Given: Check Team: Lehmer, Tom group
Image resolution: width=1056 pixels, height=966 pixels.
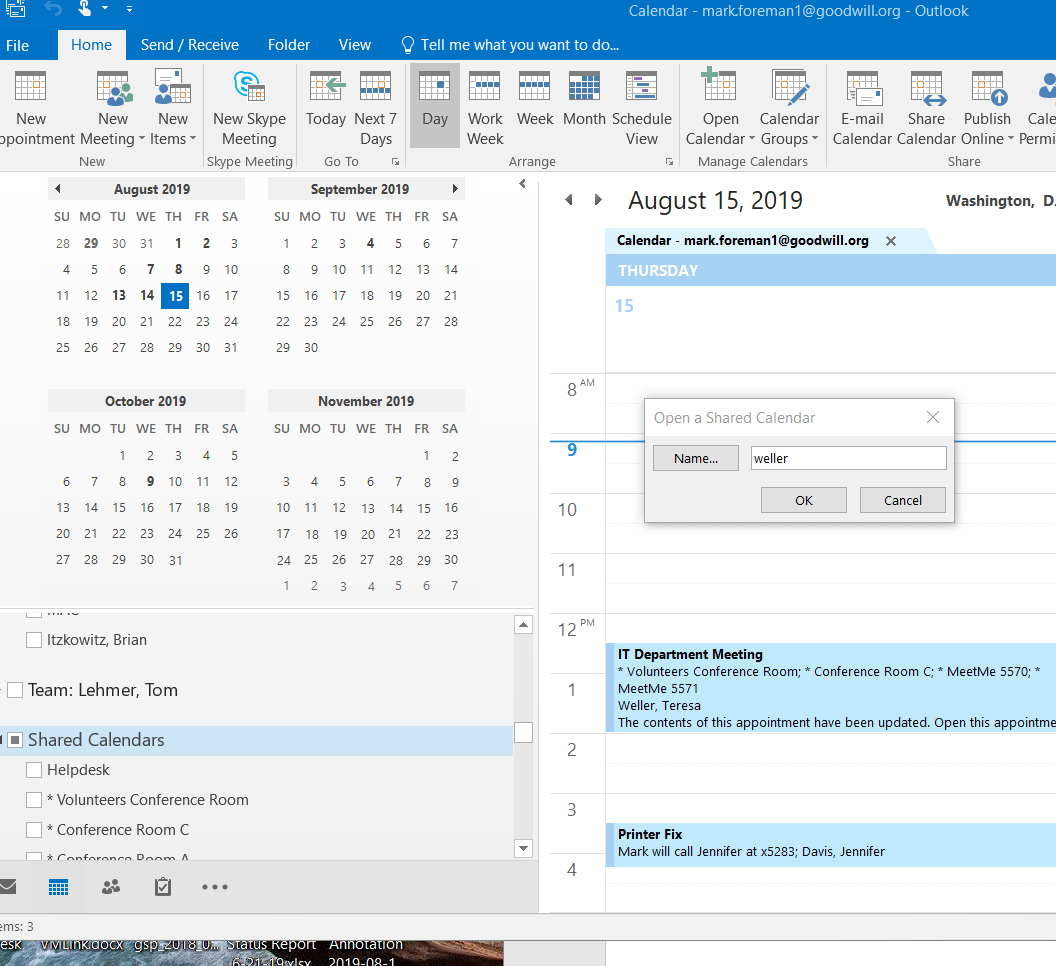Looking at the screenshot, I should pyautogui.click(x=15, y=690).
